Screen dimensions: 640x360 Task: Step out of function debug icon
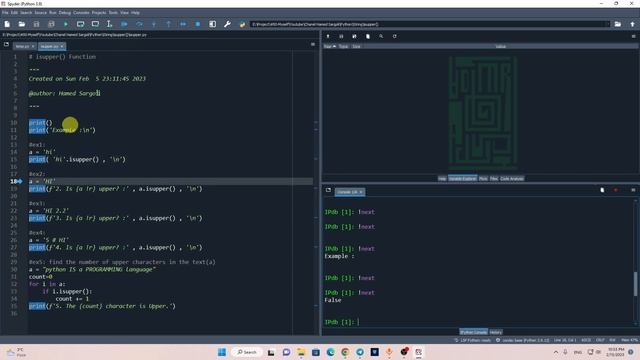[169, 24]
